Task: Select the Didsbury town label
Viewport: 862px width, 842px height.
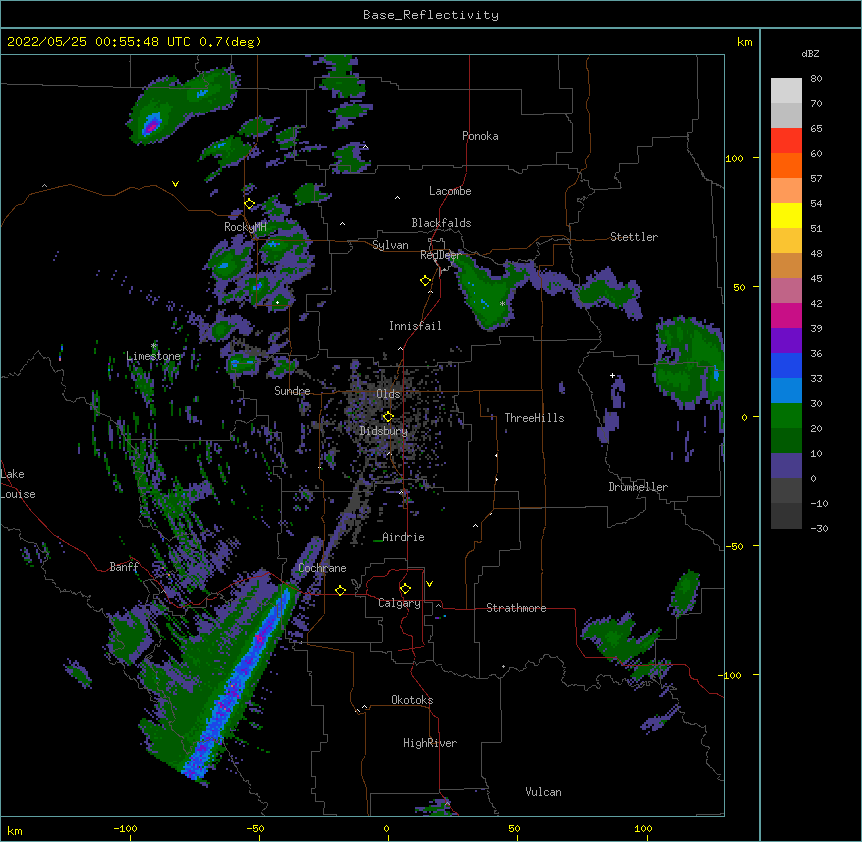Action: coord(384,431)
